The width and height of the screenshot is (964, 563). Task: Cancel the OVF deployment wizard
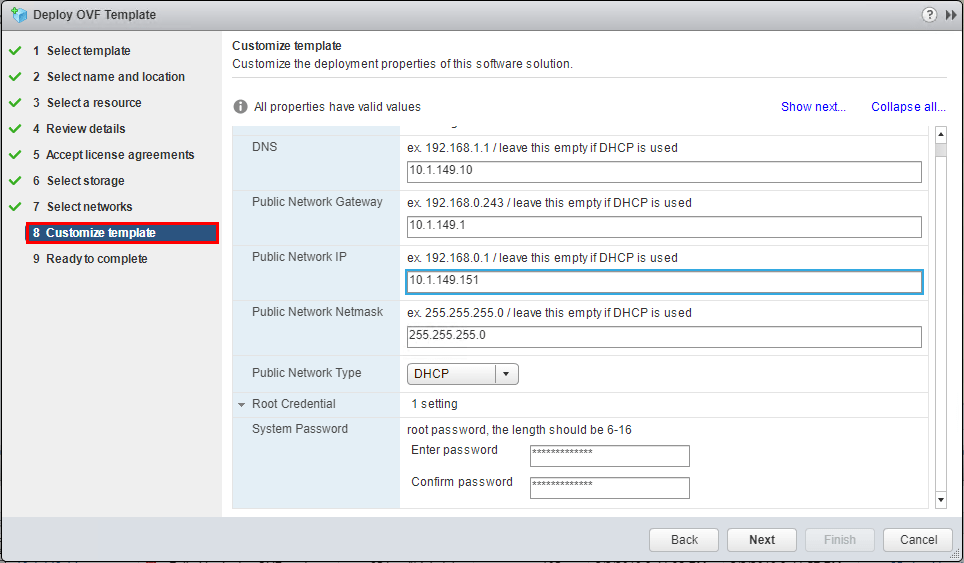tap(918, 540)
